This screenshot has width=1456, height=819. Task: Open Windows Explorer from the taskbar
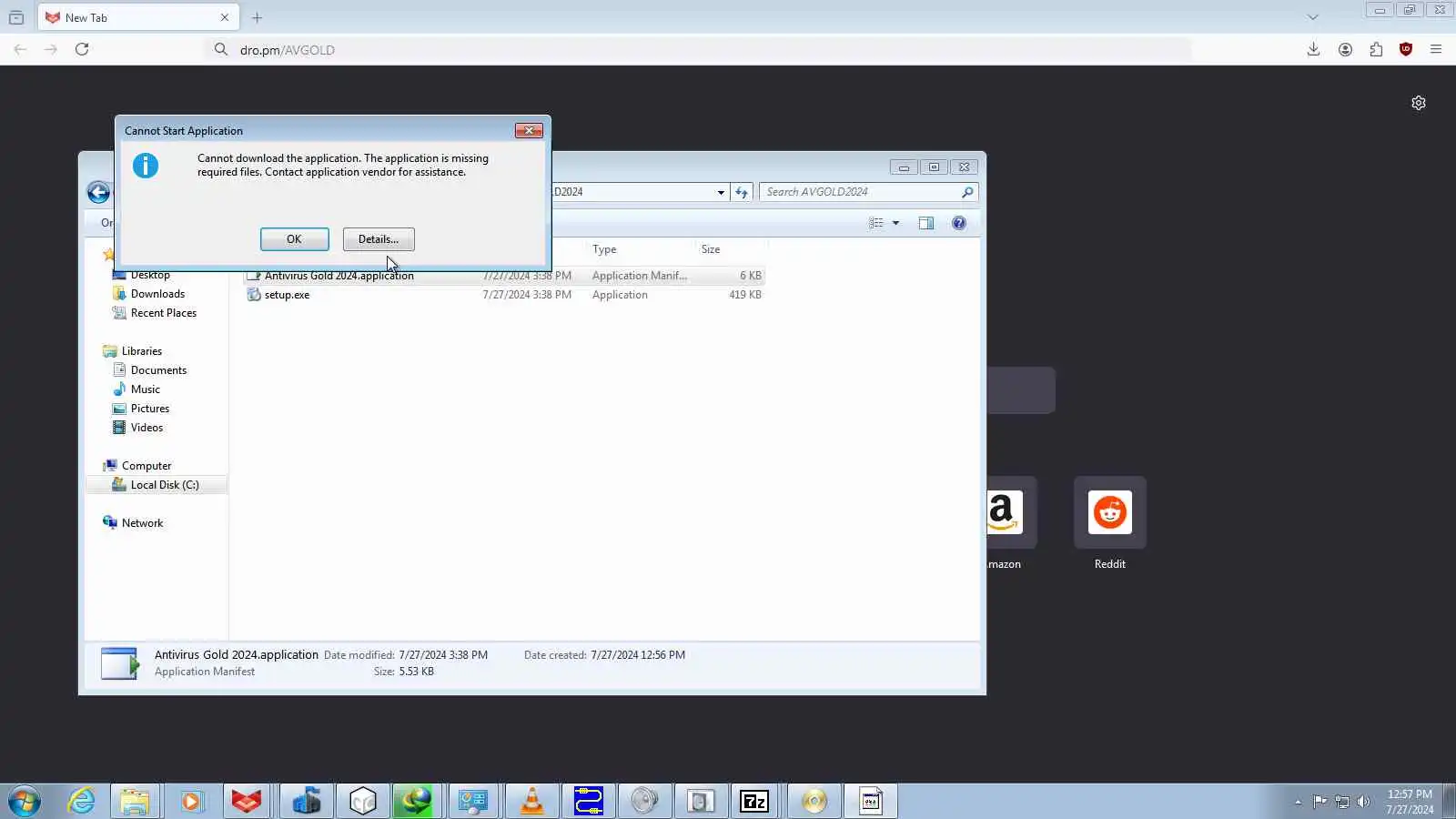tap(136, 801)
